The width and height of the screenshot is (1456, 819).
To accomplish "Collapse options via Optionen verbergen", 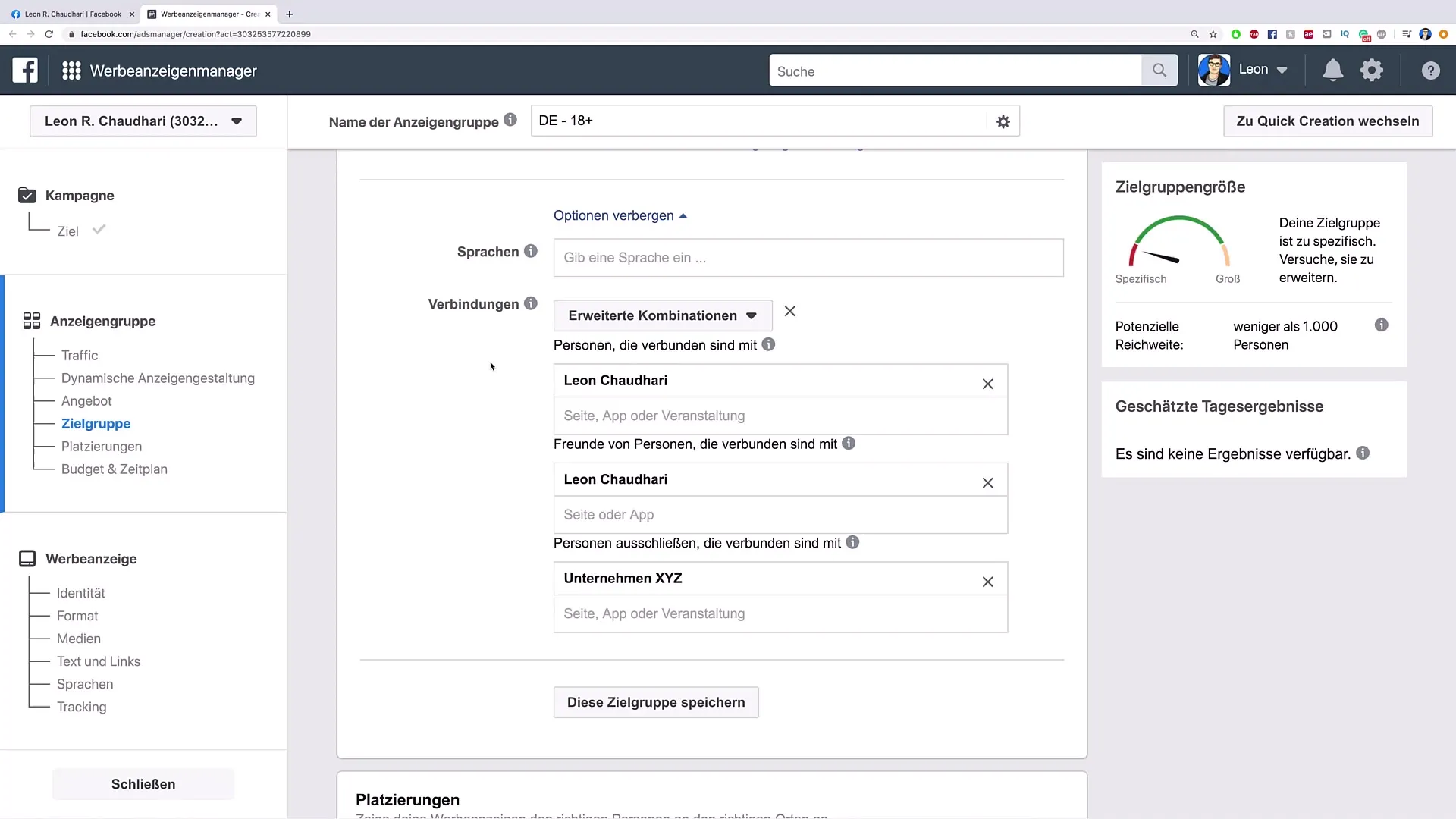I will pyautogui.click(x=620, y=215).
